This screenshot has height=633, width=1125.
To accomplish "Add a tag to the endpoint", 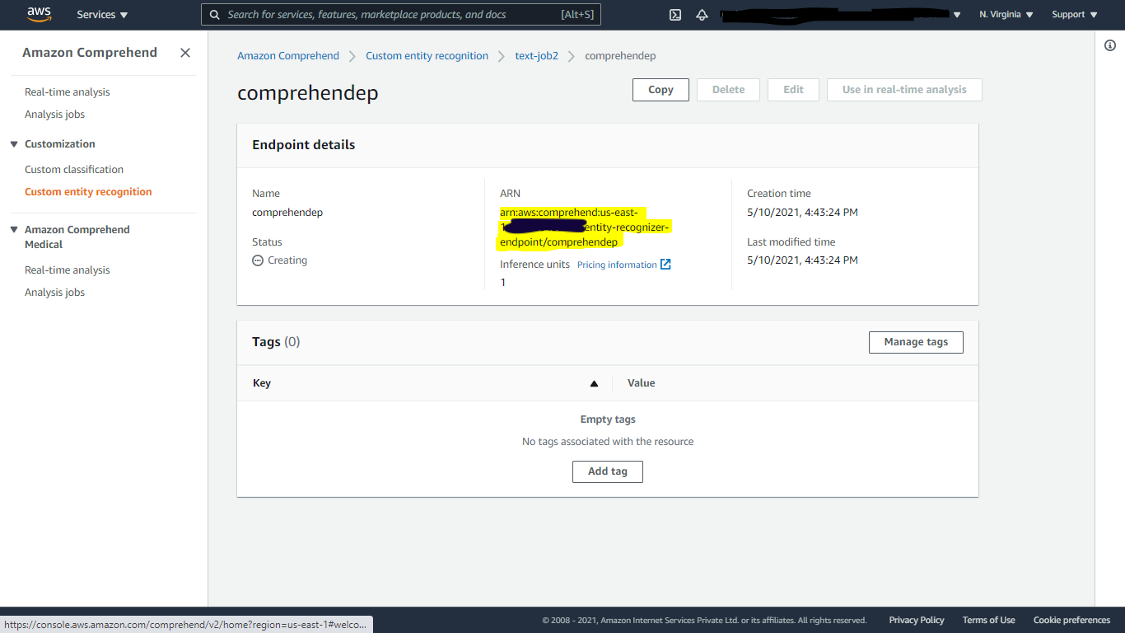I will pyautogui.click(x=607, y=471).
